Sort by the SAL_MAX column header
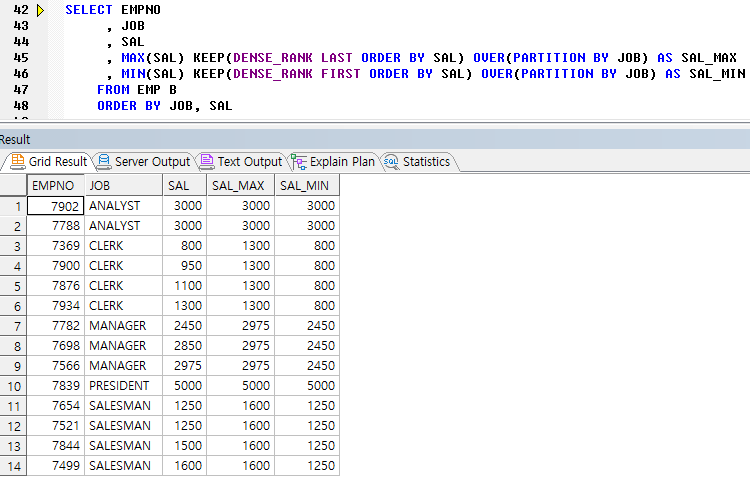The image size is (750, 484). click(241, 186)
